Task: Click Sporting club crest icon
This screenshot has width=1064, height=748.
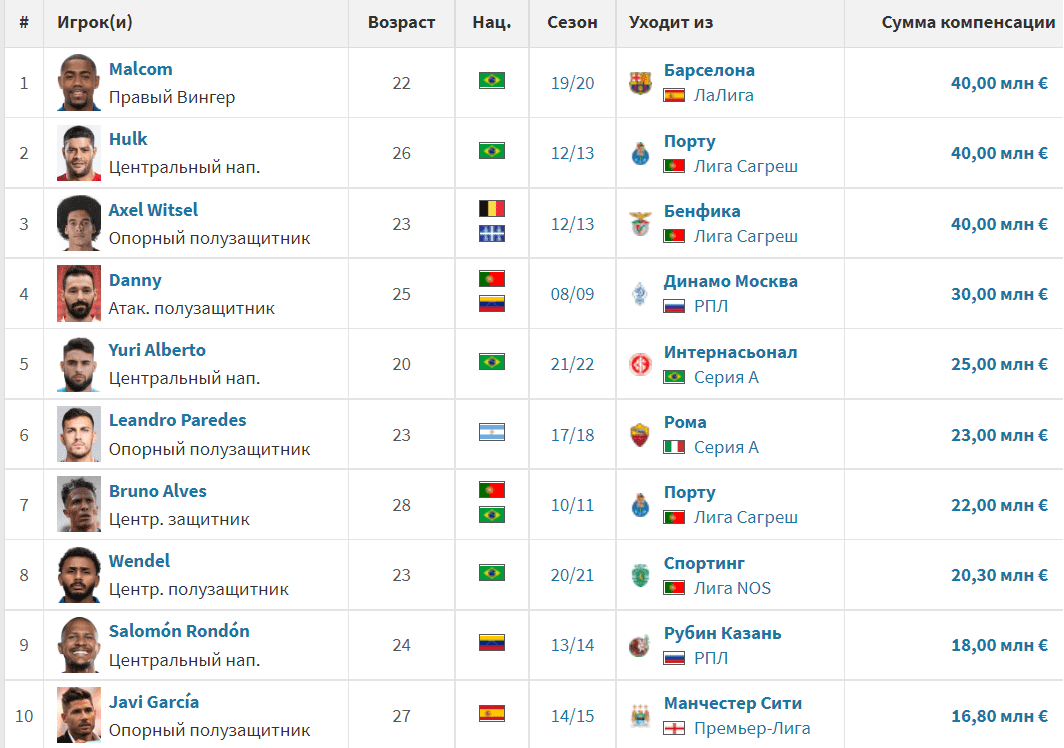Action: (x=640, y=576)
